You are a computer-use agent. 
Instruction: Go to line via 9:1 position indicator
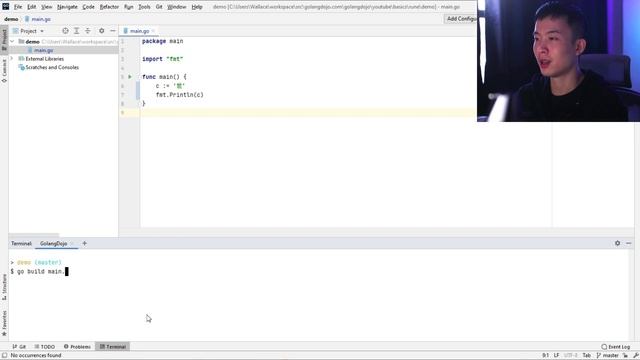[545, 356]
